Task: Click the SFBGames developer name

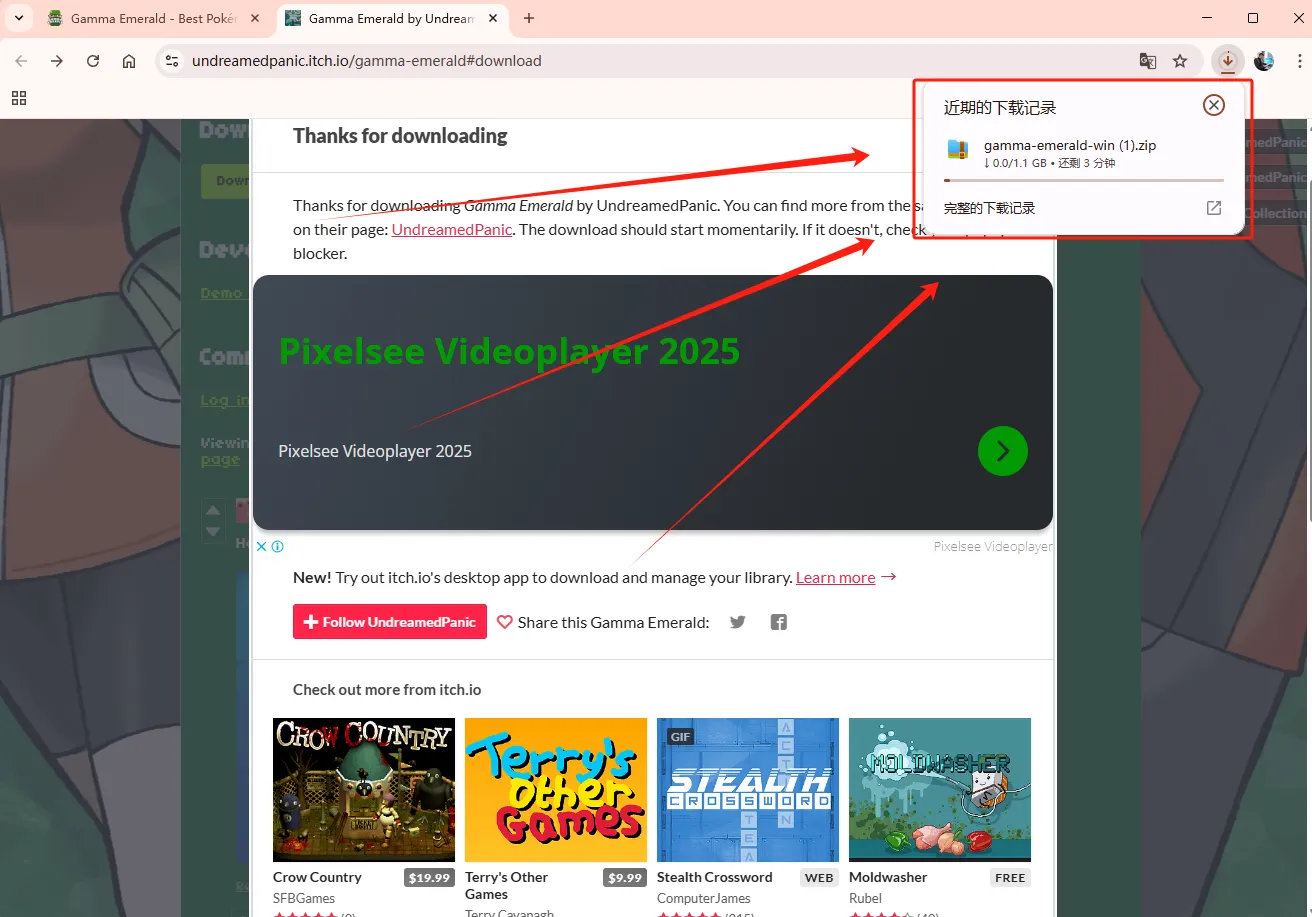Action: coord(304,898)
